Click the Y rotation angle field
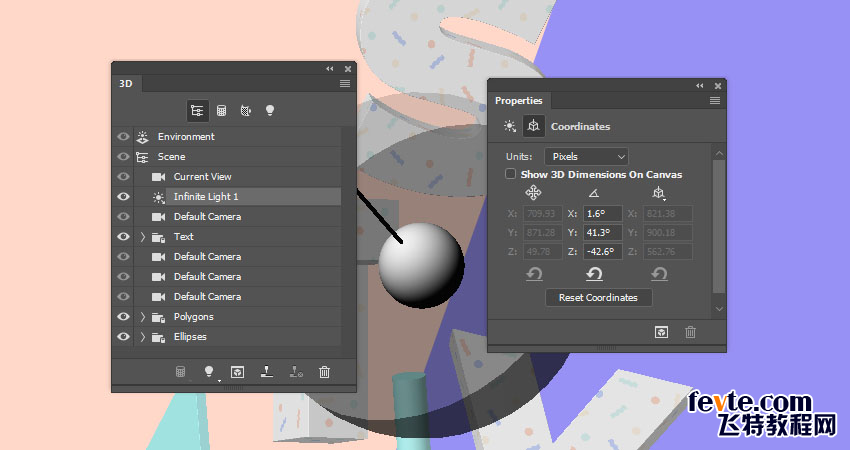The image size is (850, 450). [601, 232]
